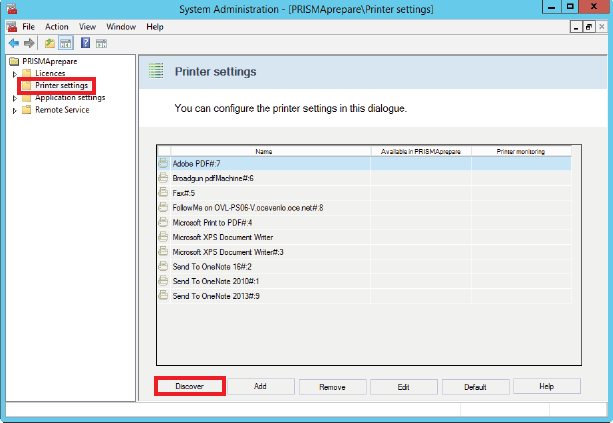Image resolution: width=613 pixels, height=423 pixels.
Task: Select Printer settings in the tree
Action: click(x=61, y=85)
